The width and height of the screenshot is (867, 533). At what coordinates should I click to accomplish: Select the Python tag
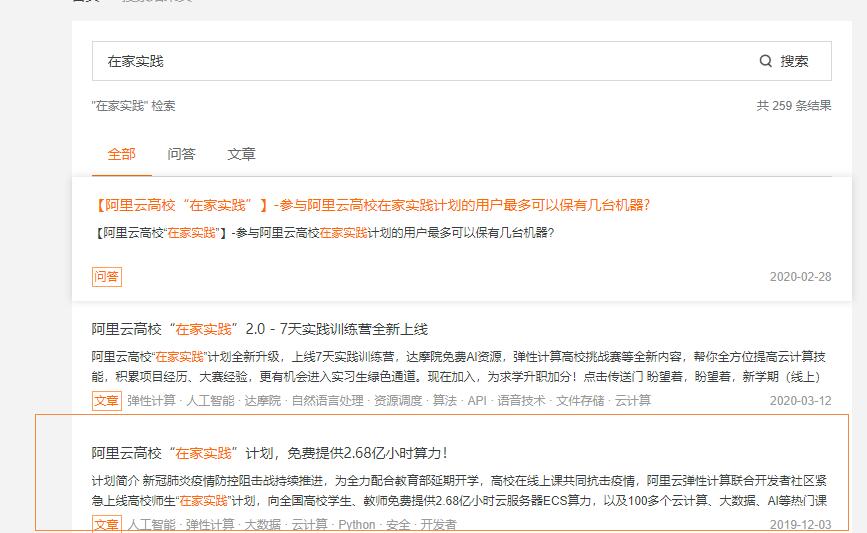357,524
